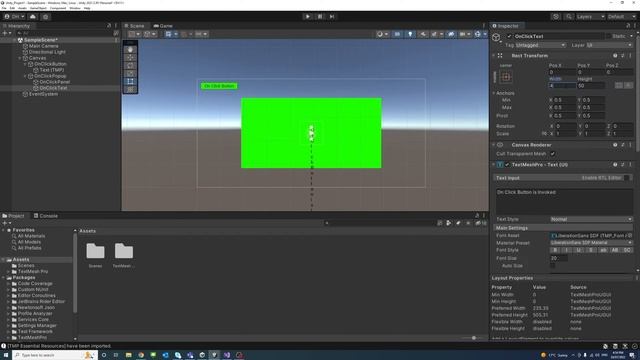Viewport: 640px width, 360px height.
Task: Open the GameObject menu
Action: click(38, 8)
